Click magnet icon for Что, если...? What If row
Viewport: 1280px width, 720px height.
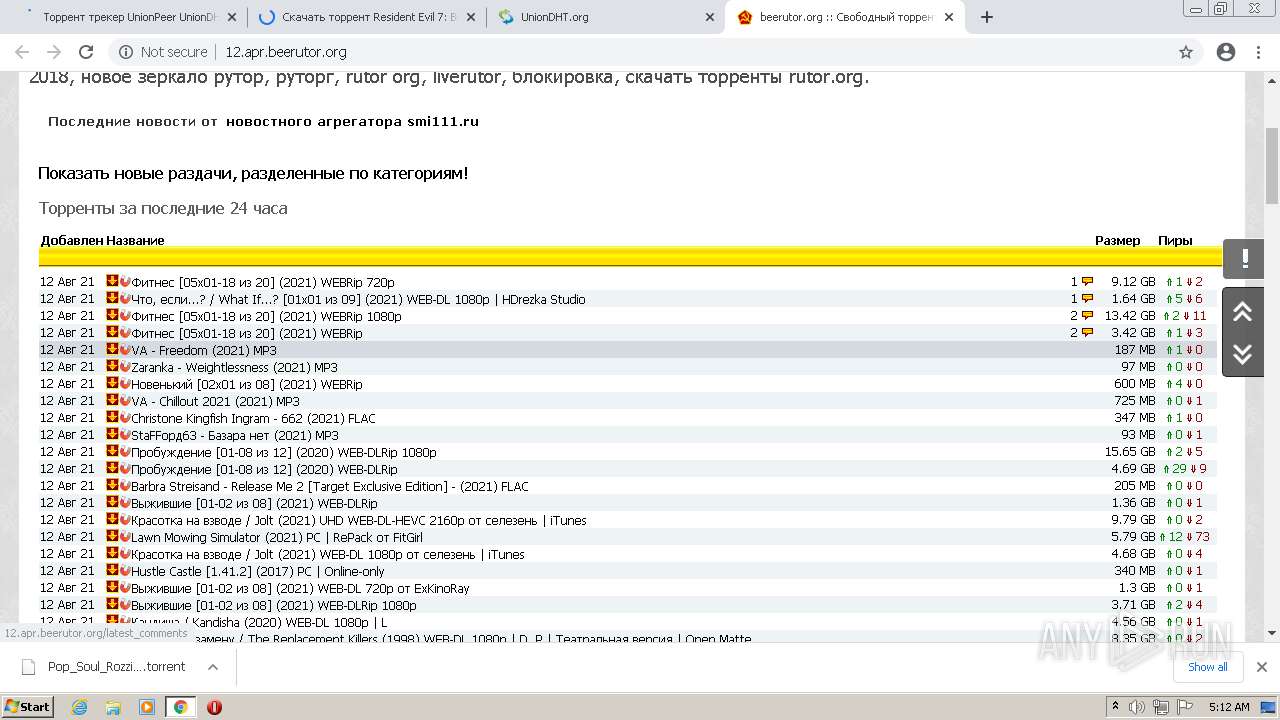[125, 299]
